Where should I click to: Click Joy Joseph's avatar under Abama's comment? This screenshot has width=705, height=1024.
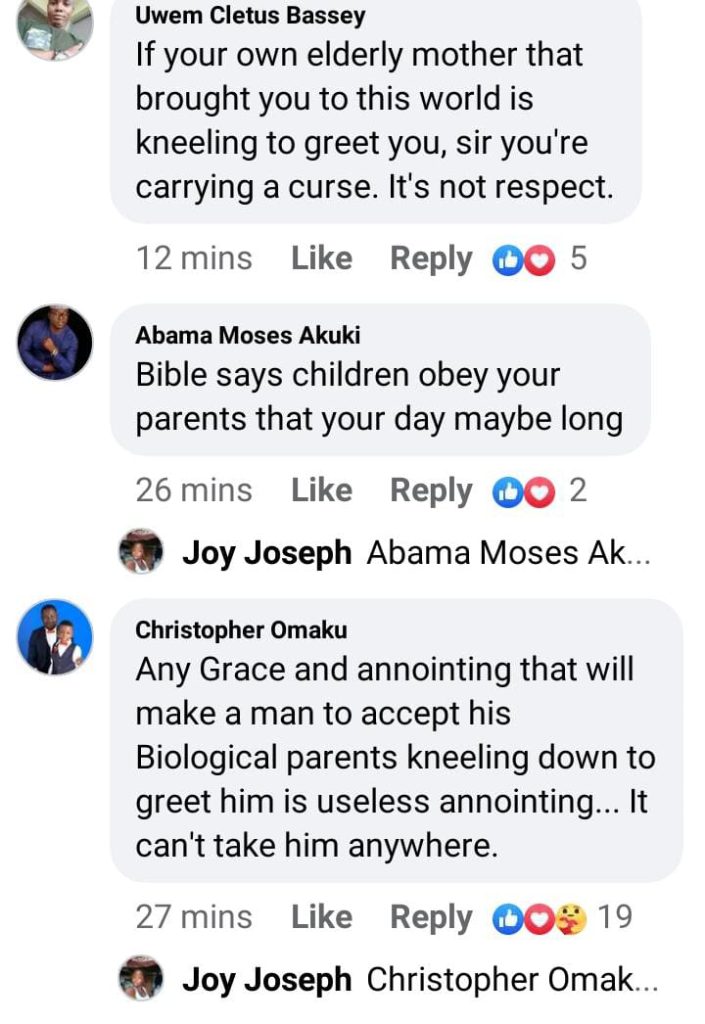[x=141, y=551]
